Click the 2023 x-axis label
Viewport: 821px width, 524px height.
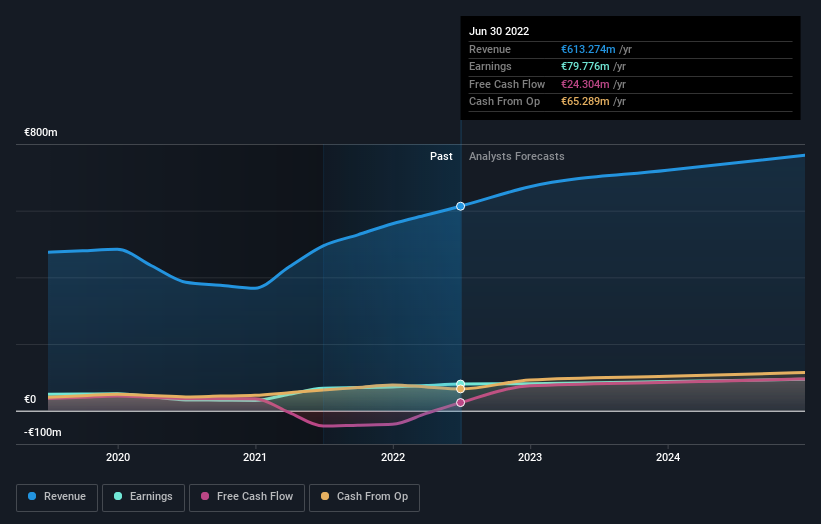pyautogui.click(x=530, y=457)
